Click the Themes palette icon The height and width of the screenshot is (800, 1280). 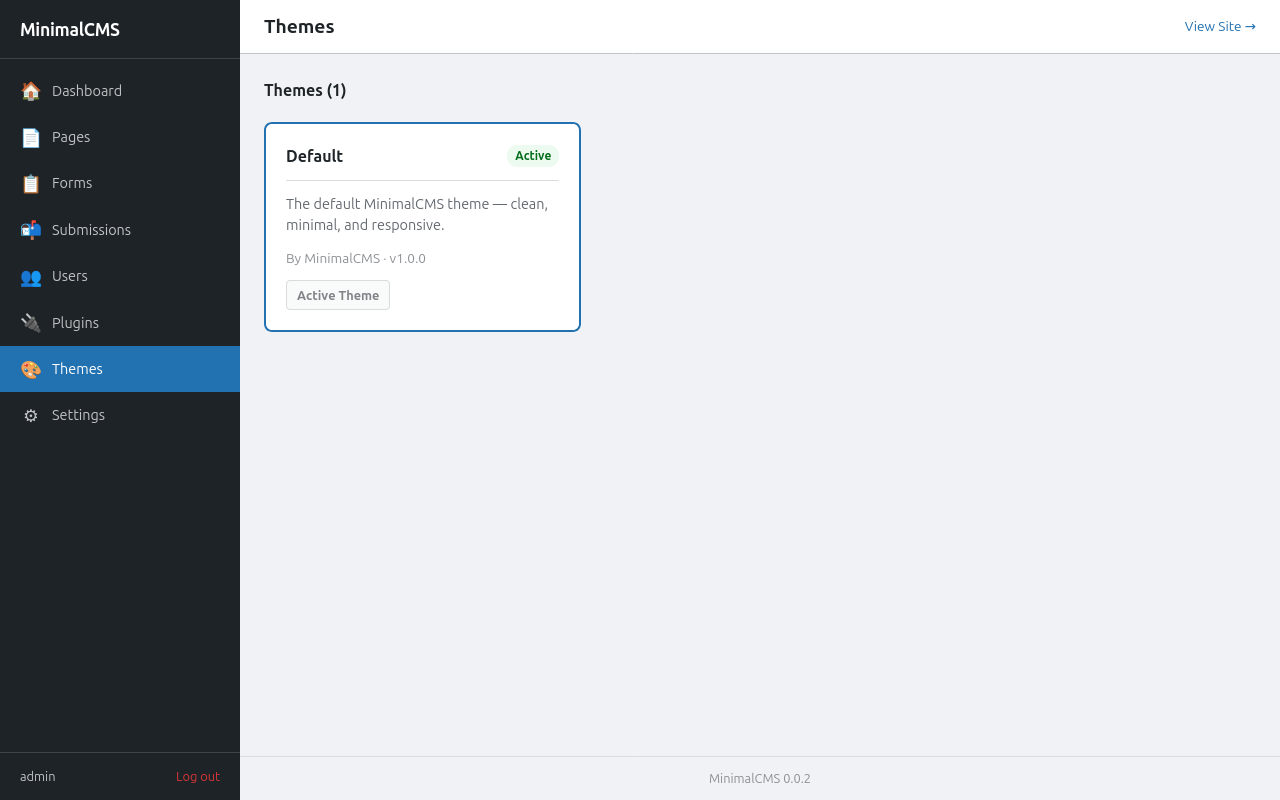click(31, 369)
